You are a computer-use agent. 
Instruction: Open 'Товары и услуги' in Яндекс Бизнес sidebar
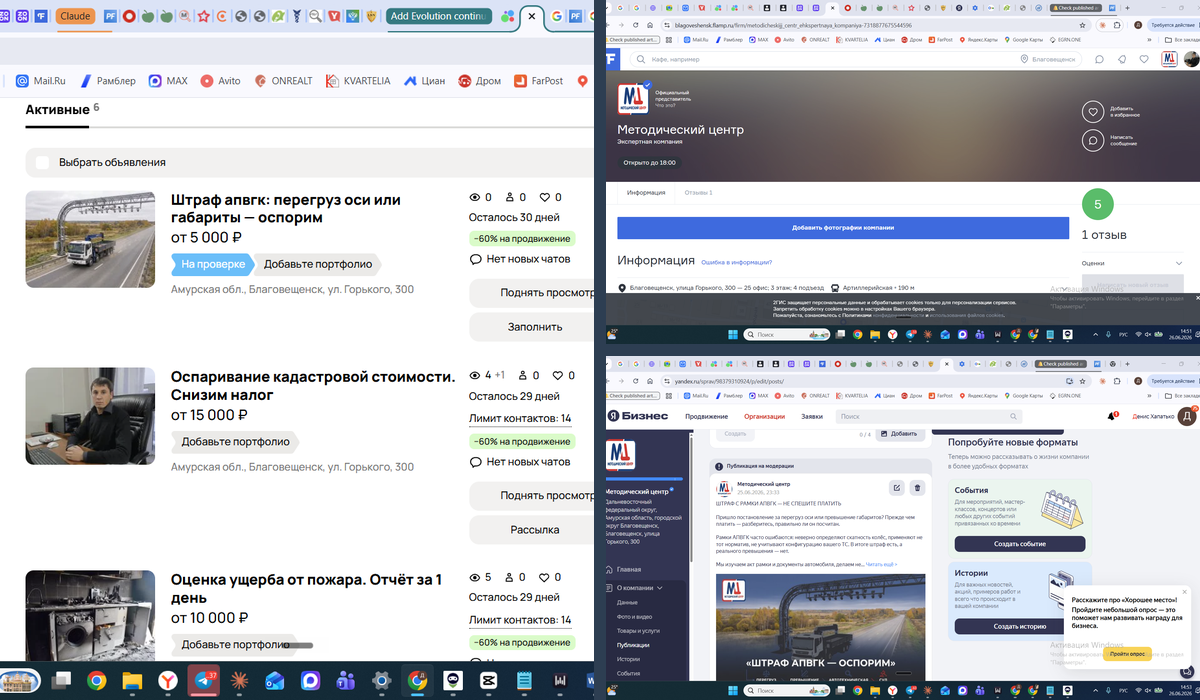coord(637,631)
